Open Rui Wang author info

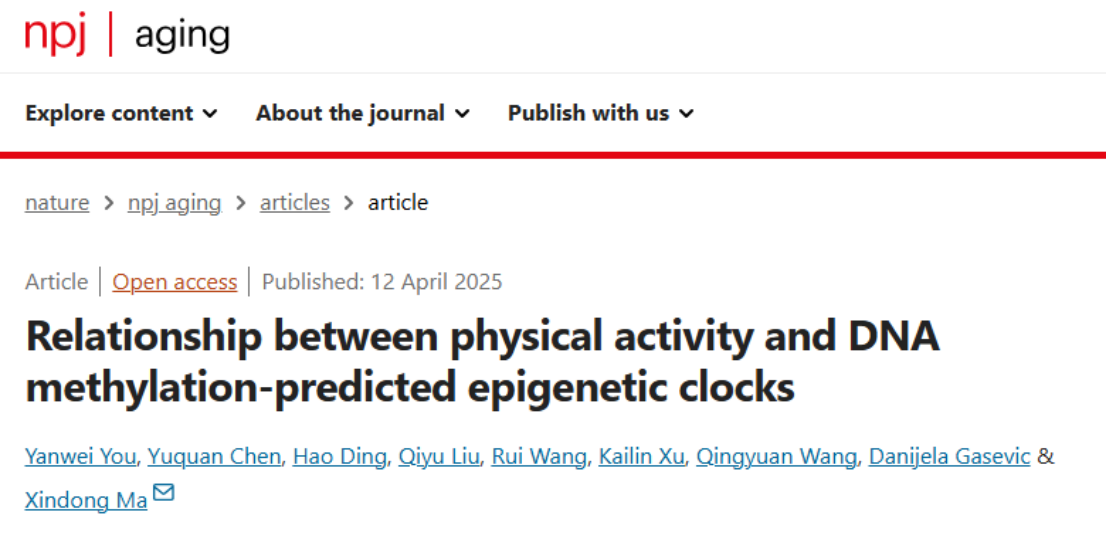coord(539,457)
